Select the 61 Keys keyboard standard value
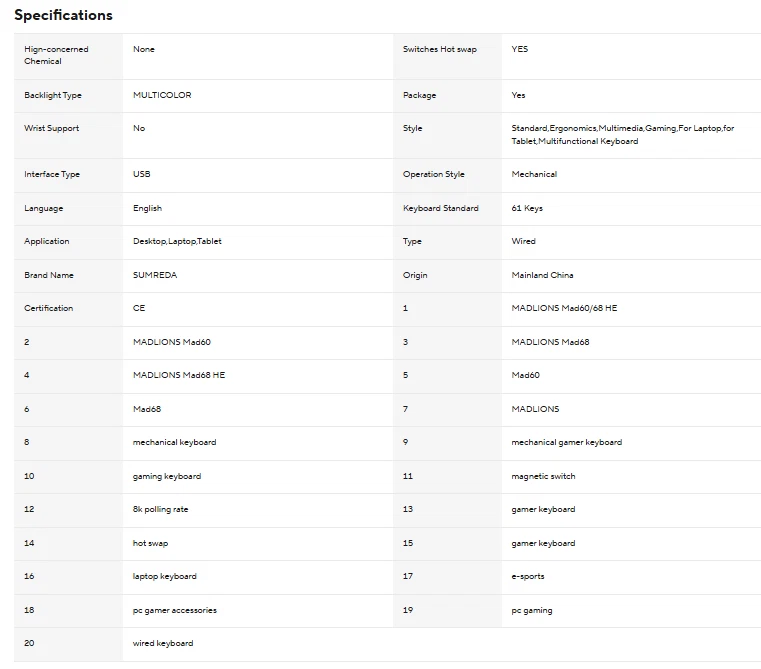761x669 pixels. pos(527,208)
